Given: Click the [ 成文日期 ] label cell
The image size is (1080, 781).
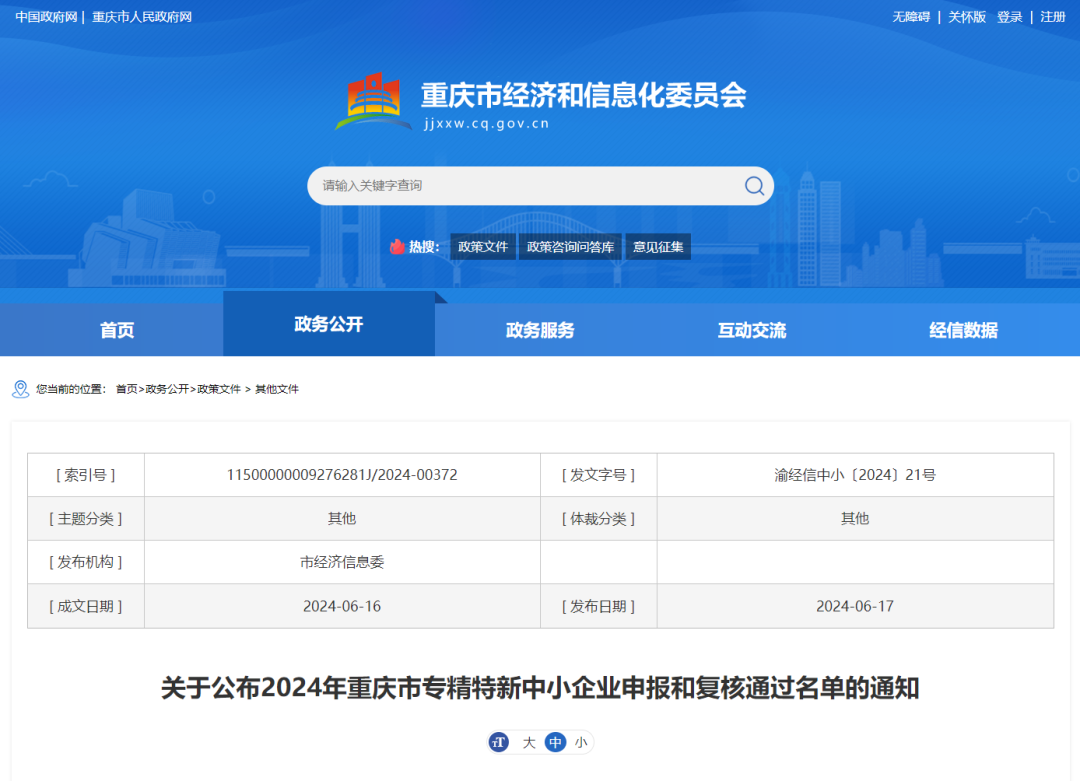Looking at the screenshot, I should click(86, 606).
